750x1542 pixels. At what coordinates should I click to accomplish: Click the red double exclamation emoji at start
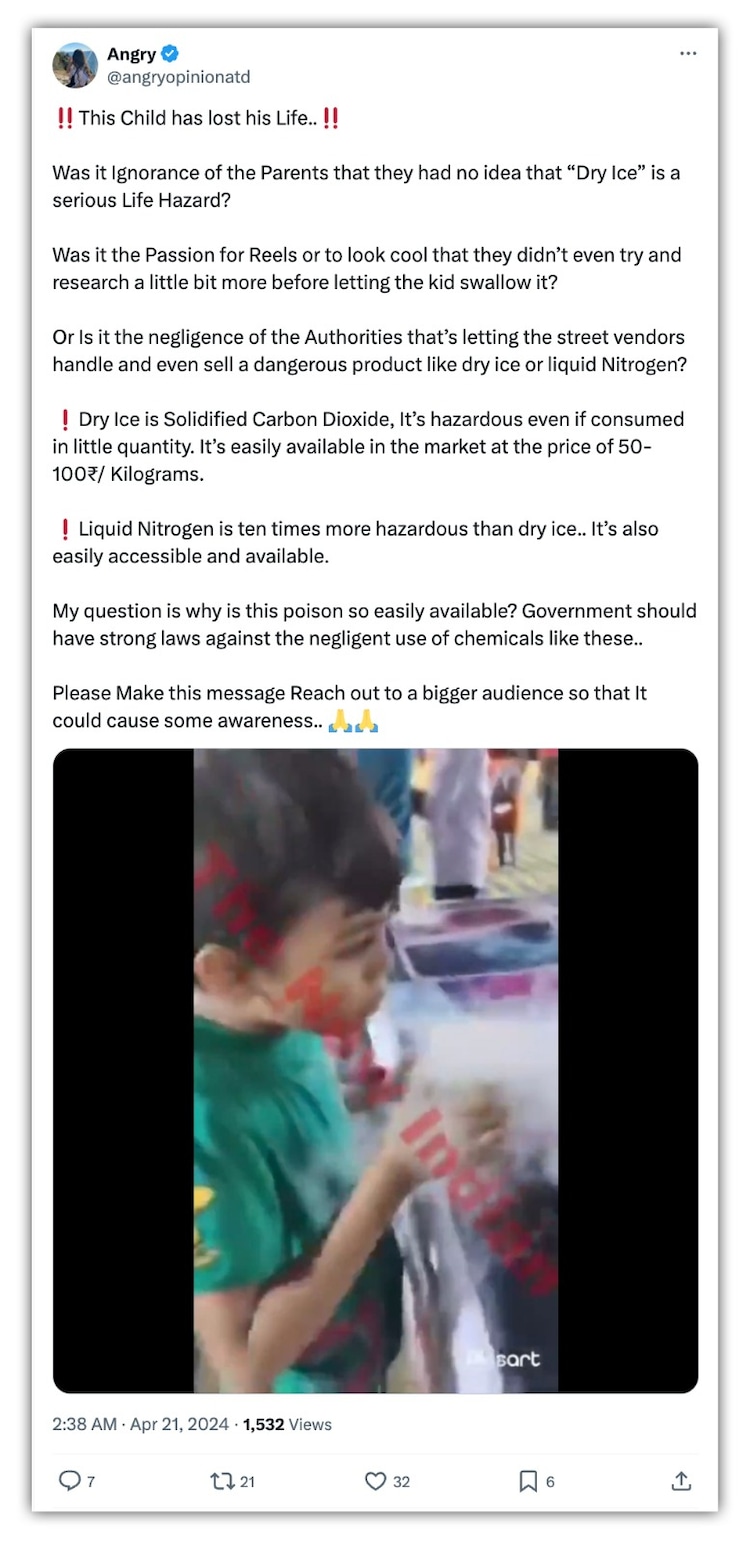point(64,118)
